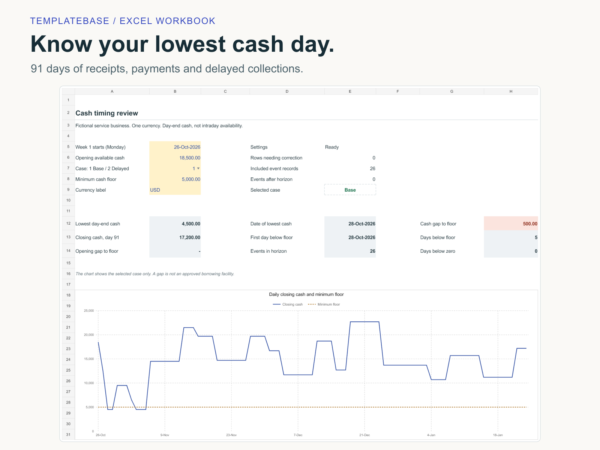
Task: Click the 'Opening gap to floor' label
Action: (97, 251)
